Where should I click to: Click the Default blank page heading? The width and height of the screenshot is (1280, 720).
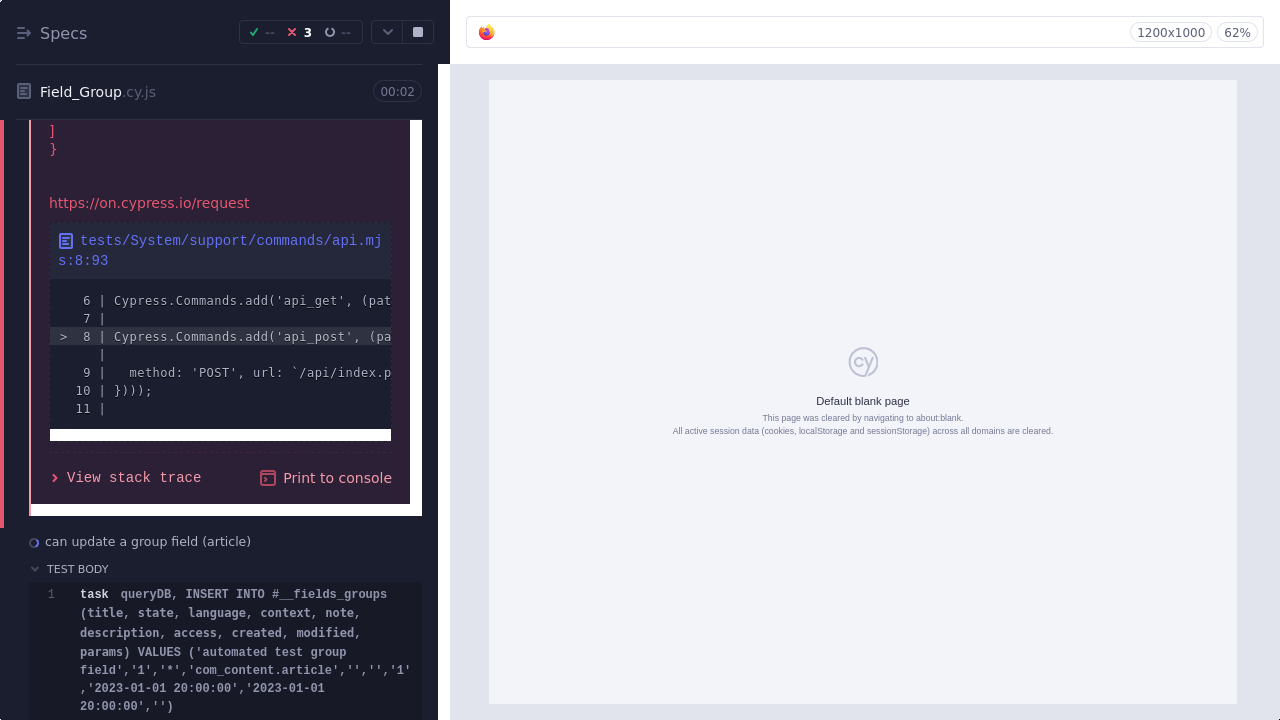pyautogui.click(x=863, y=401)
